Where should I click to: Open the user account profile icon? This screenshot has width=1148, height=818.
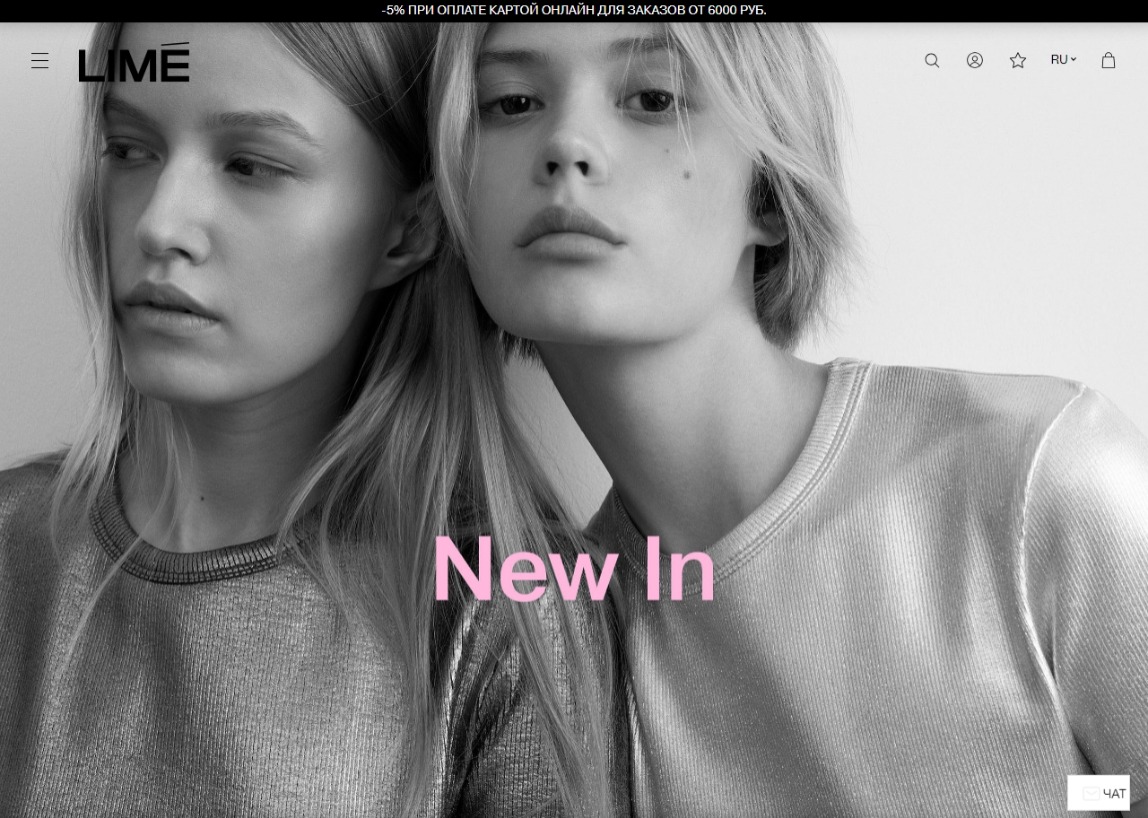pyautogui.click(x=974, y=60)
